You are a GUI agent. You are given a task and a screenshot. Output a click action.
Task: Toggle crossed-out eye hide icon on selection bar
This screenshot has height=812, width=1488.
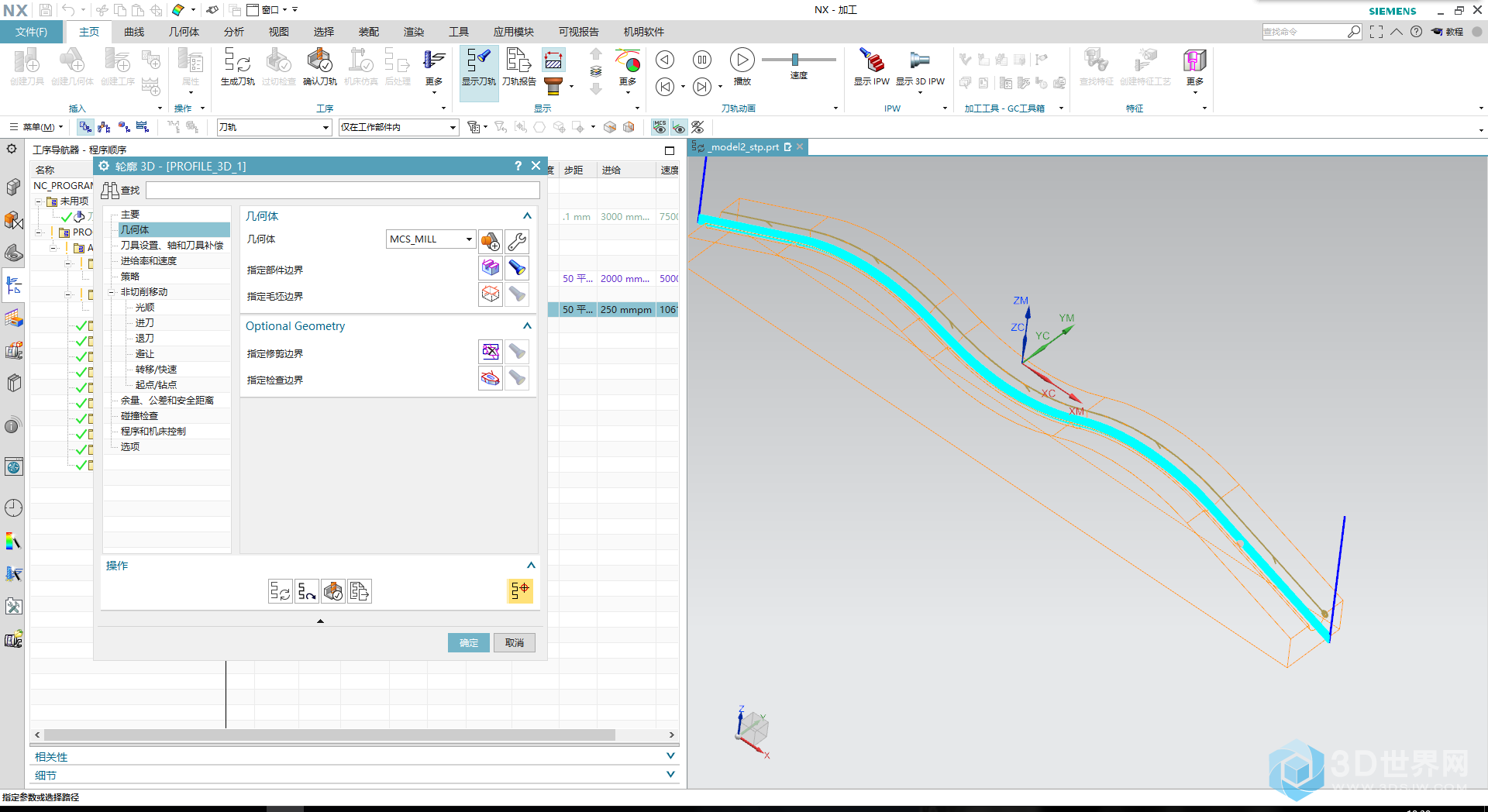698,127
